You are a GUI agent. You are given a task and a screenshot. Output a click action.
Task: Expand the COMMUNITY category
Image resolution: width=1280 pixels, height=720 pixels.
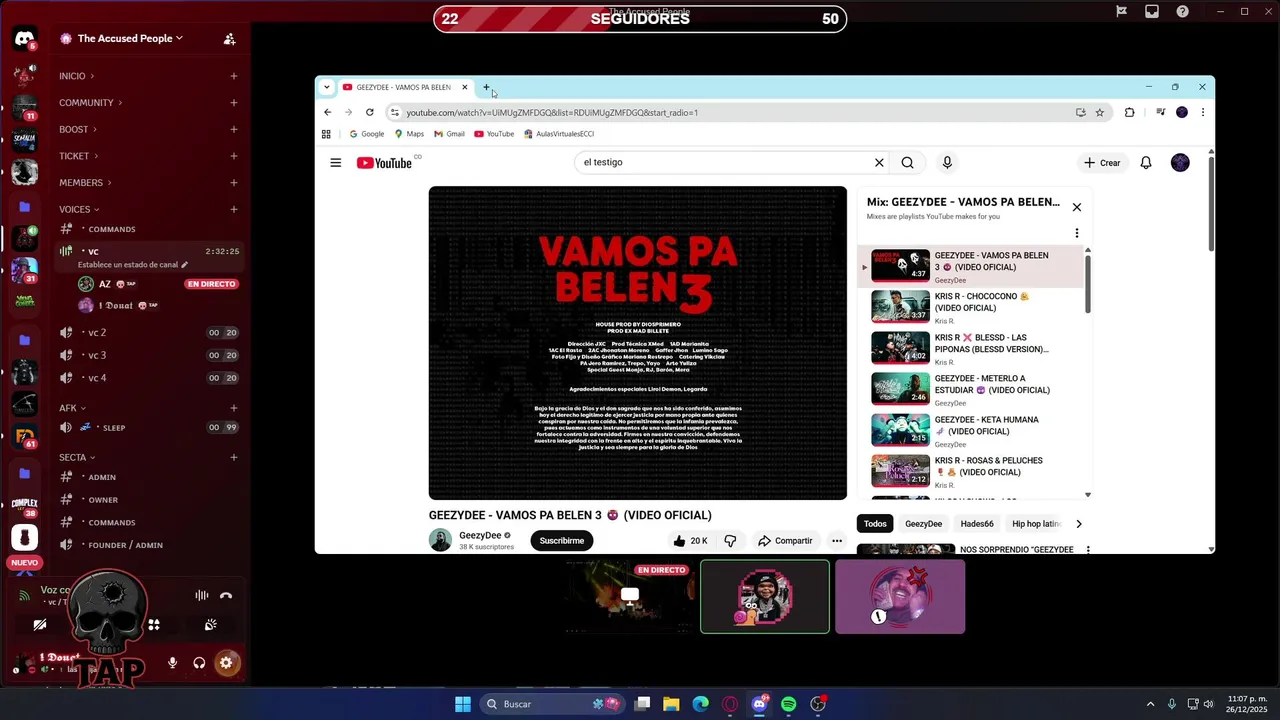point(90,102)
